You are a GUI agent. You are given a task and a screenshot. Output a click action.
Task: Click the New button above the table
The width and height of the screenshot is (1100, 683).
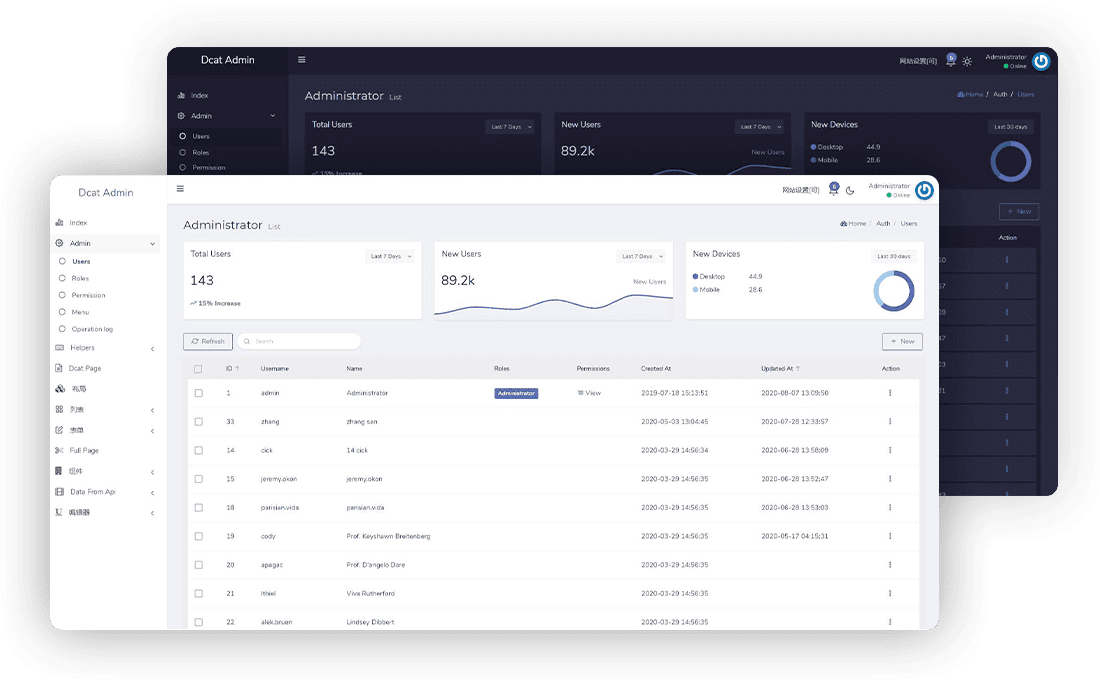point(902,341)
